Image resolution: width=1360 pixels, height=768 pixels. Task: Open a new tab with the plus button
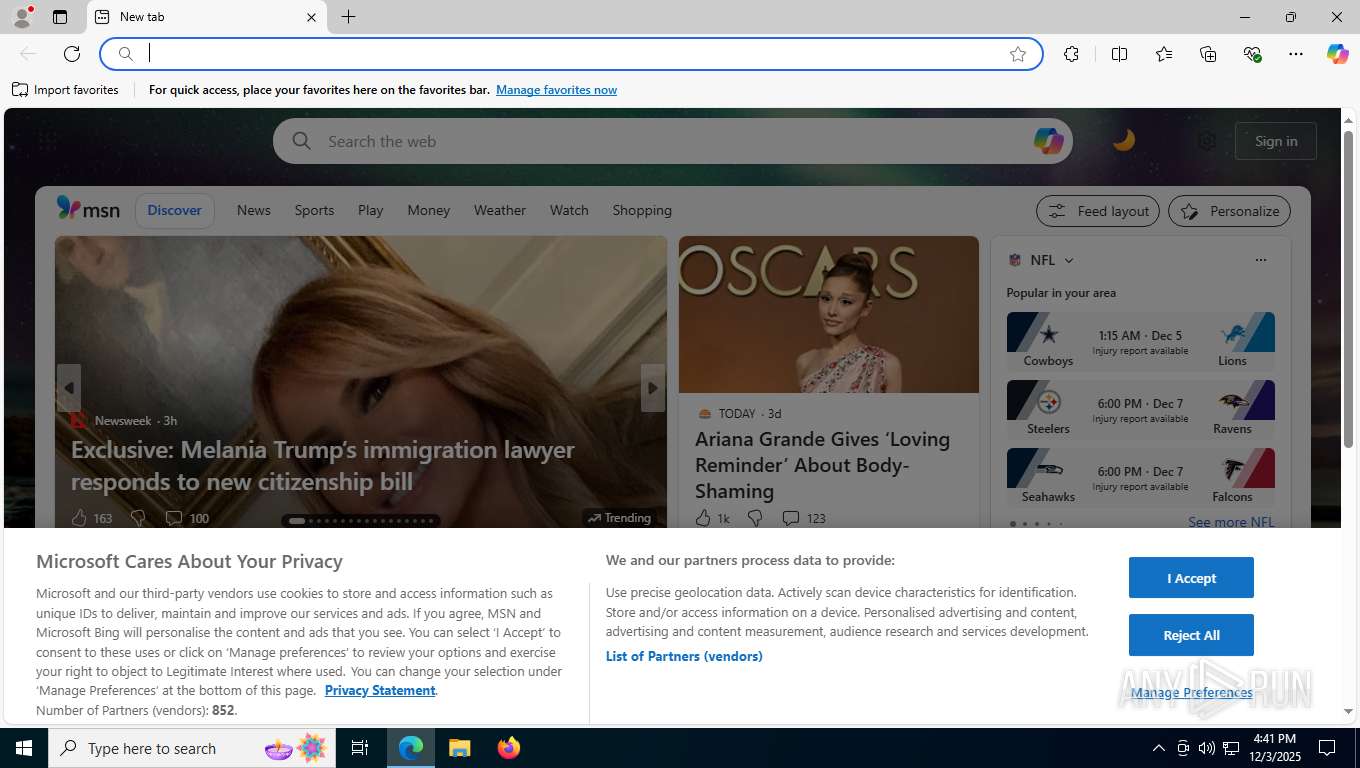(348, 17)
